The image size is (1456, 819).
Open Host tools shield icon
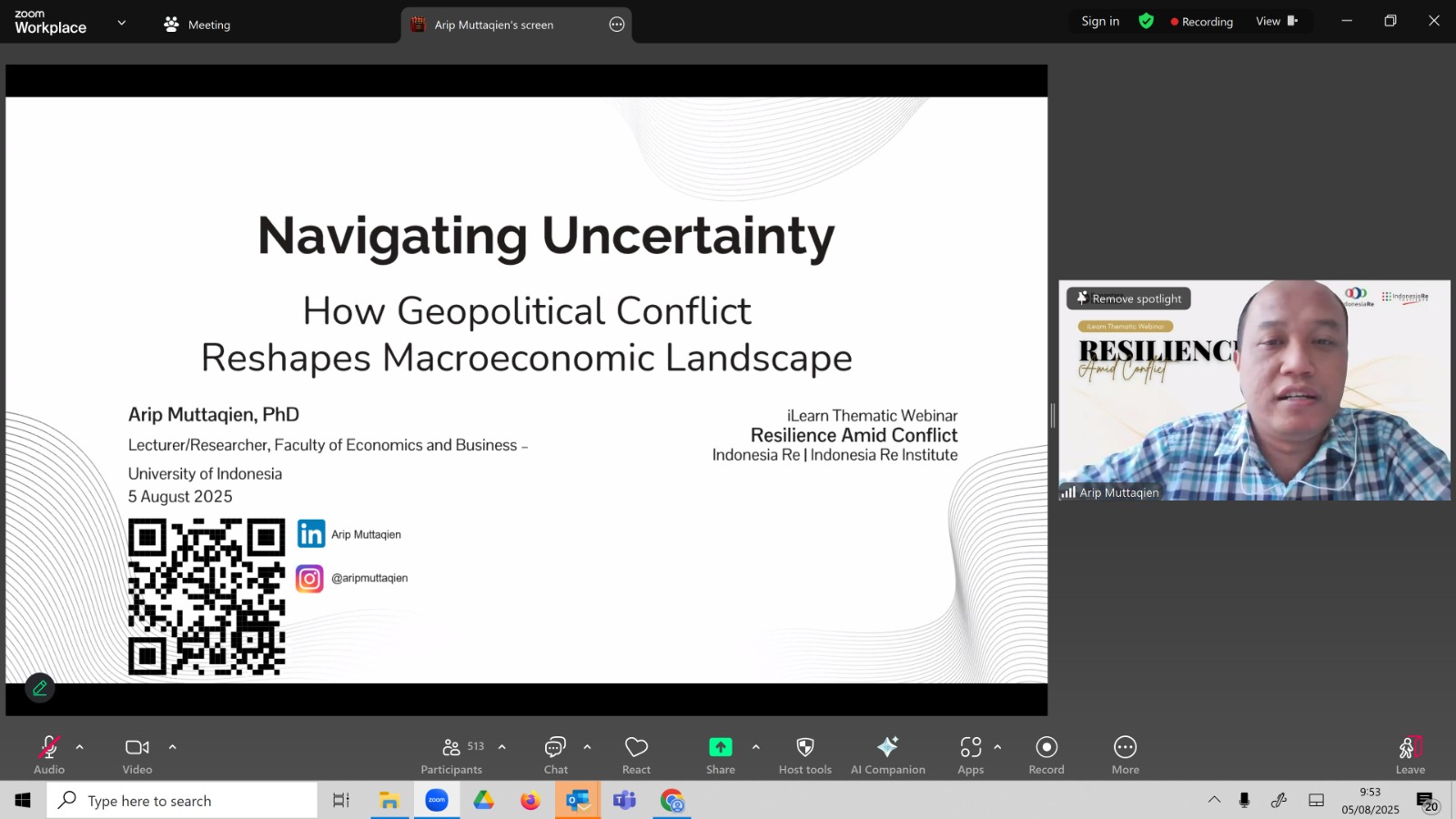[804, 747]
